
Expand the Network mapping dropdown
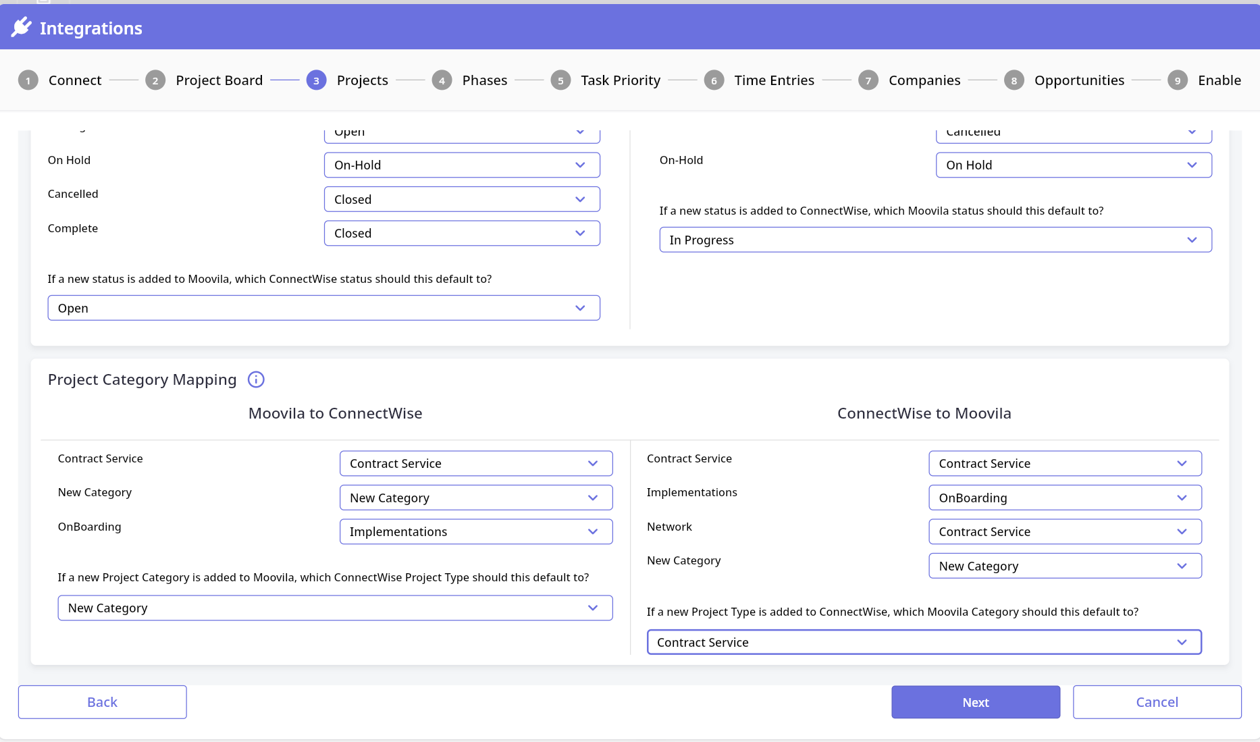tap(1064, 532)
